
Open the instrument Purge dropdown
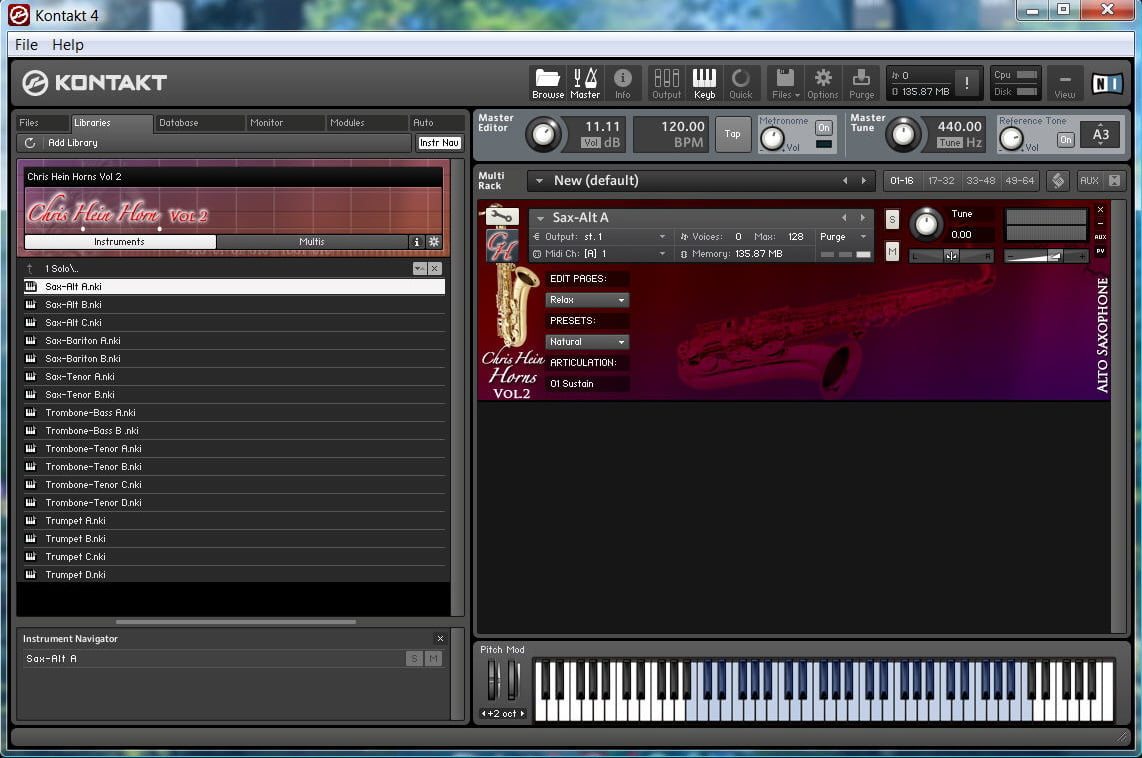843,237
